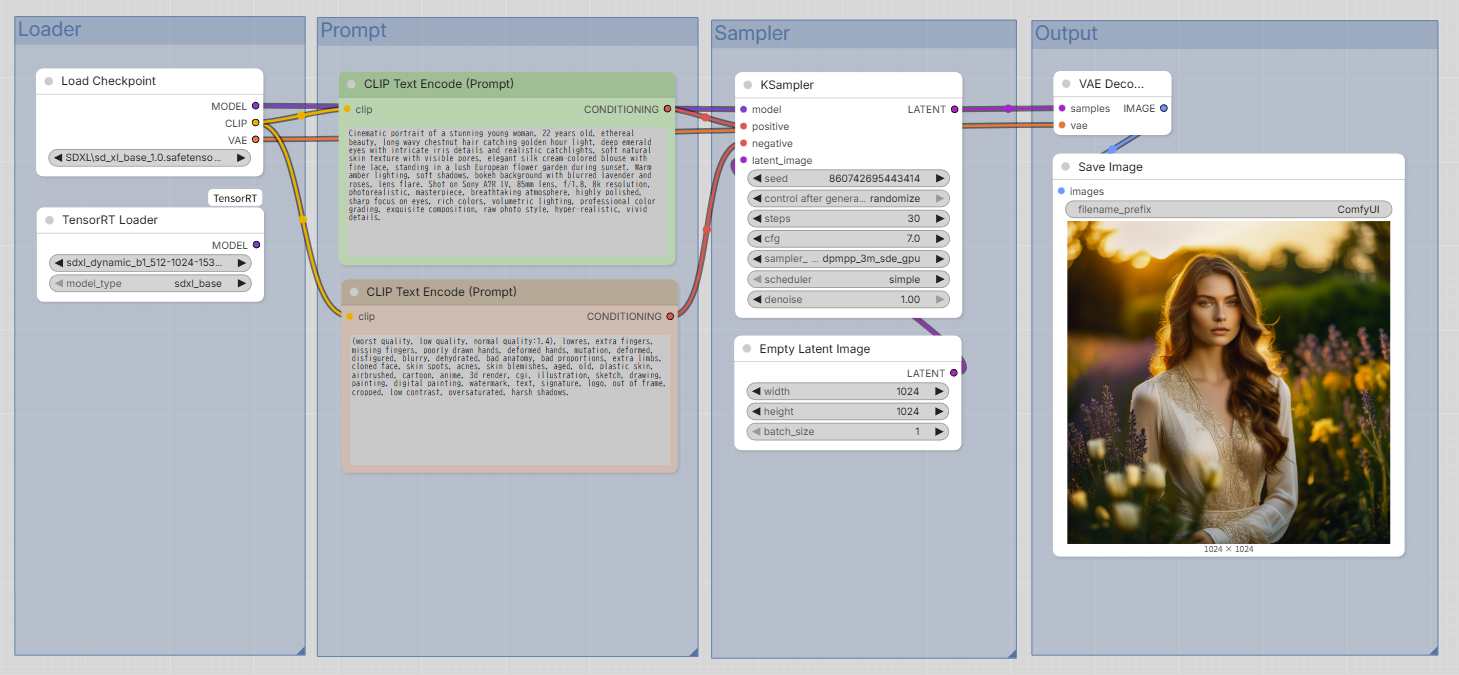Toggle collapse on the green CLIP Text Encode node

[351, 84]
